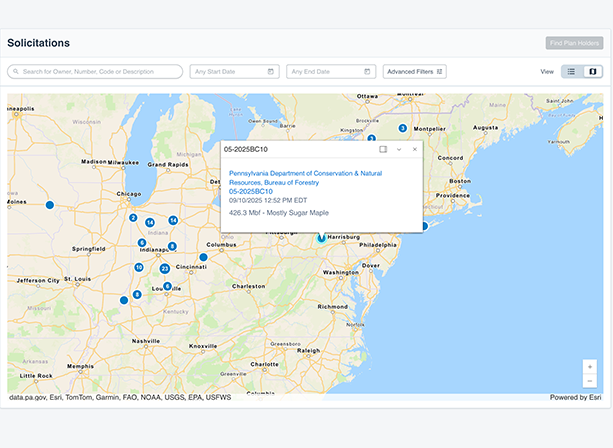
Task: Click the Find Plan Holders button
Action: pos(573,43)
